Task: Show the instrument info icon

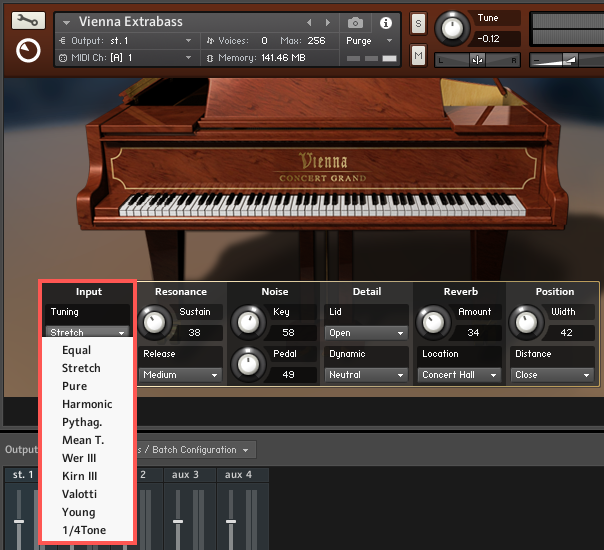Action: pyautogui.click(x=386, y=23)
